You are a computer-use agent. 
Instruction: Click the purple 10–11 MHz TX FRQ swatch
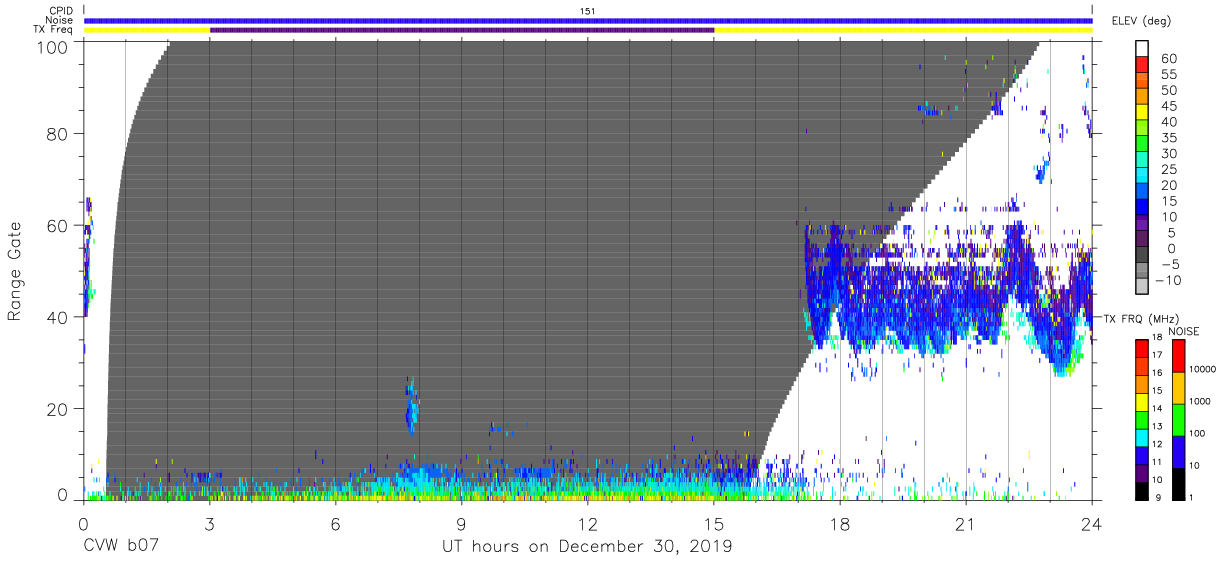click(x=1142, y=471)
